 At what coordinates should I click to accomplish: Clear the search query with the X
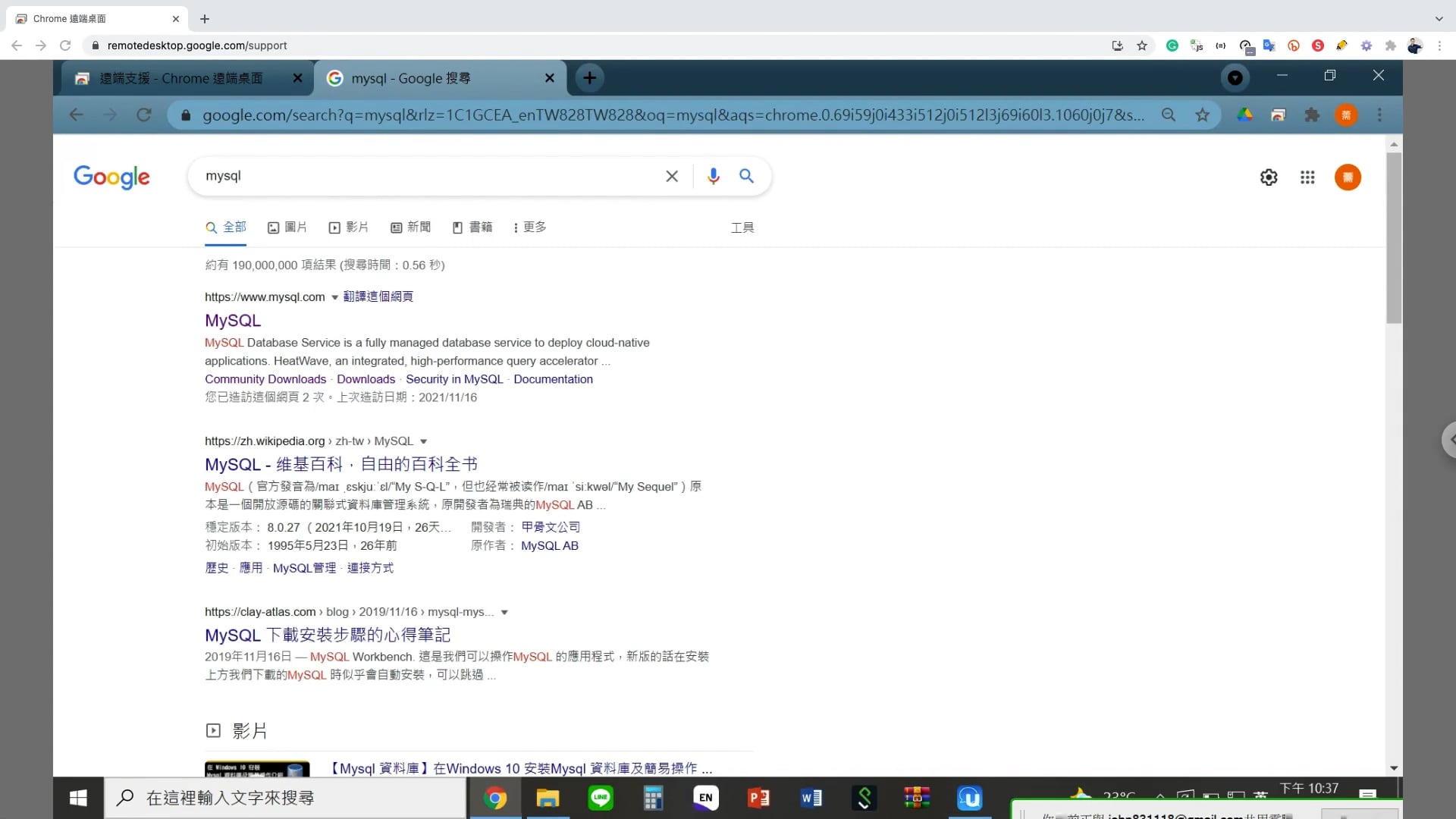pos(672,176)
